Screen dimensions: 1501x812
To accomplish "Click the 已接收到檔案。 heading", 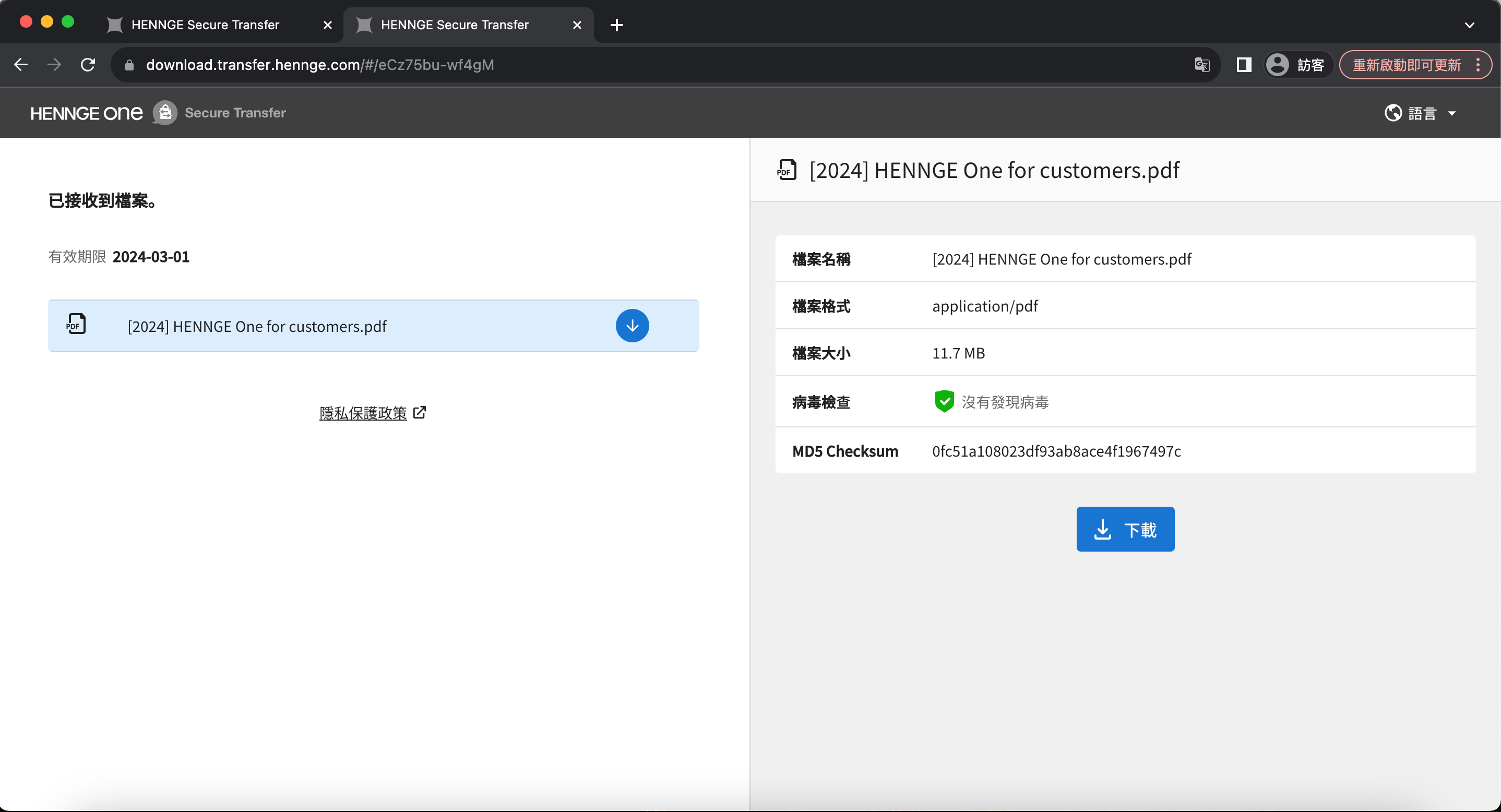I will coord(102,200).
